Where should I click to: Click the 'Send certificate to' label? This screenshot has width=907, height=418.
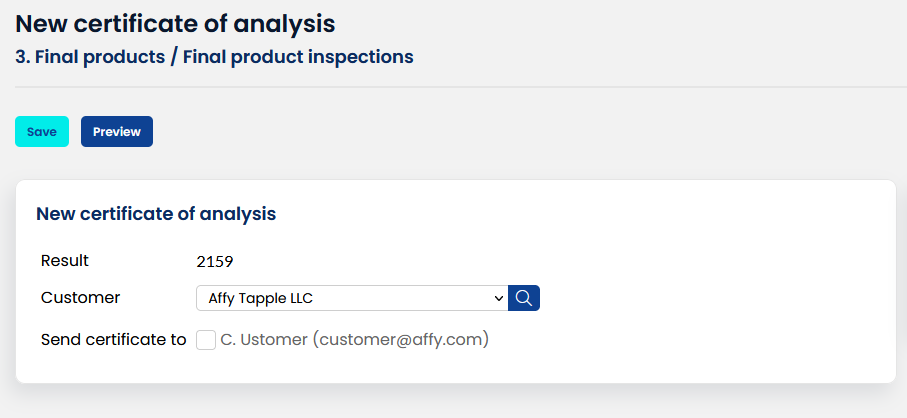click(x=113, y=340)
